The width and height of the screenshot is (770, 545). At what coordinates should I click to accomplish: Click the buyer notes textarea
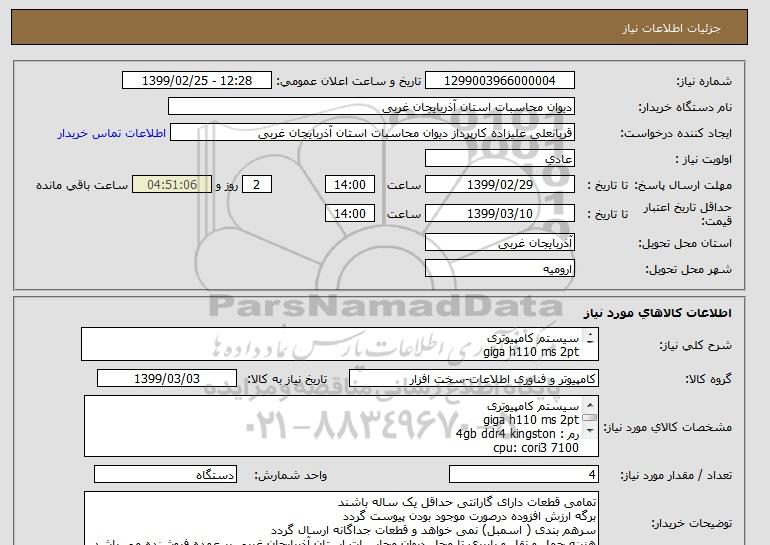click(341, 518)
